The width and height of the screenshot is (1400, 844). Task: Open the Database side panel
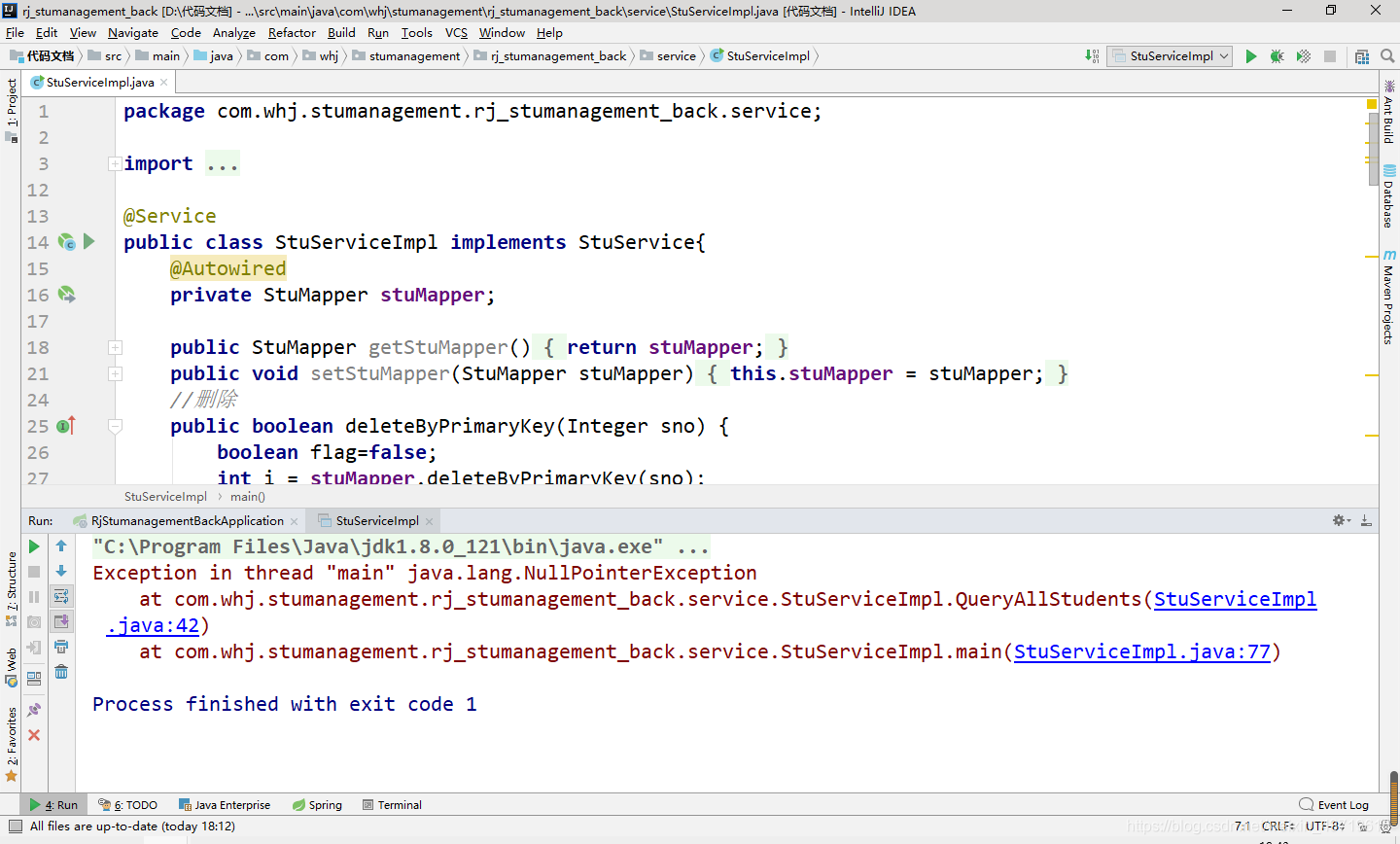point(1389,195)
